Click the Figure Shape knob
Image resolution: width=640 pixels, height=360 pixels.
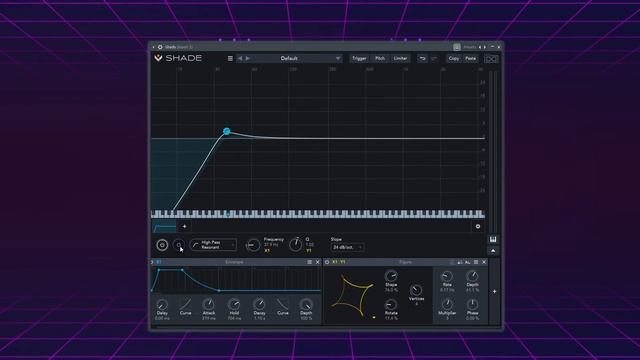pos(391,276)
